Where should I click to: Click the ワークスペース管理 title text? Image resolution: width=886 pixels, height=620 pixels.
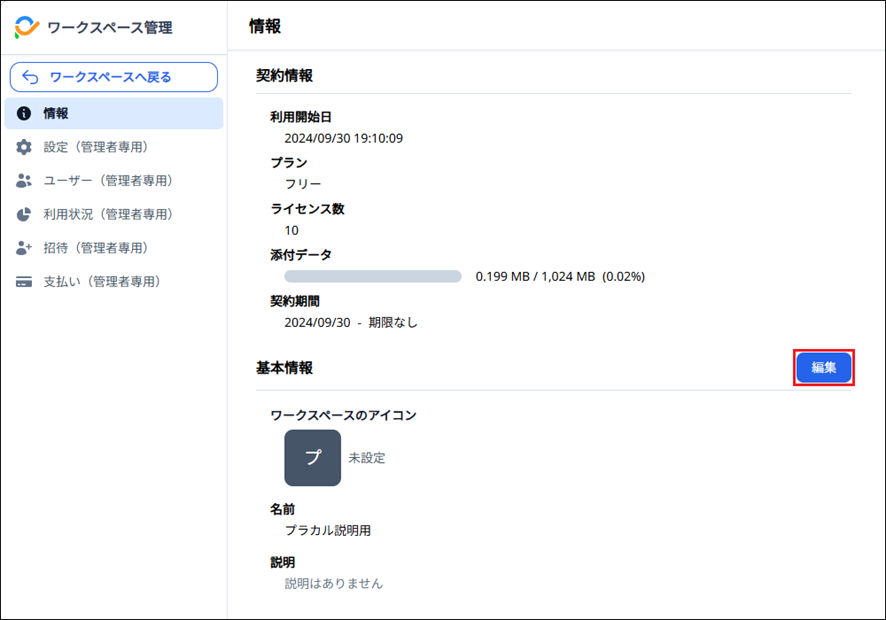click(x=109, y=28)
